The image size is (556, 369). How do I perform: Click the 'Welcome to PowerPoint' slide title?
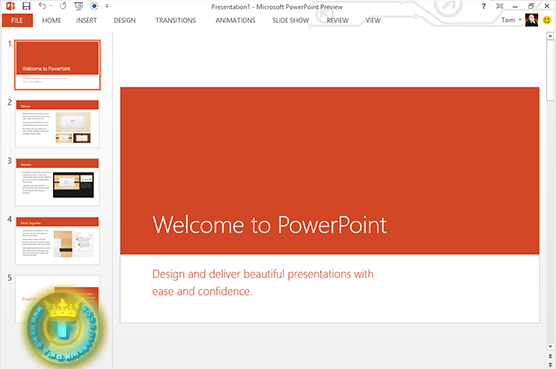coord(269,225)
